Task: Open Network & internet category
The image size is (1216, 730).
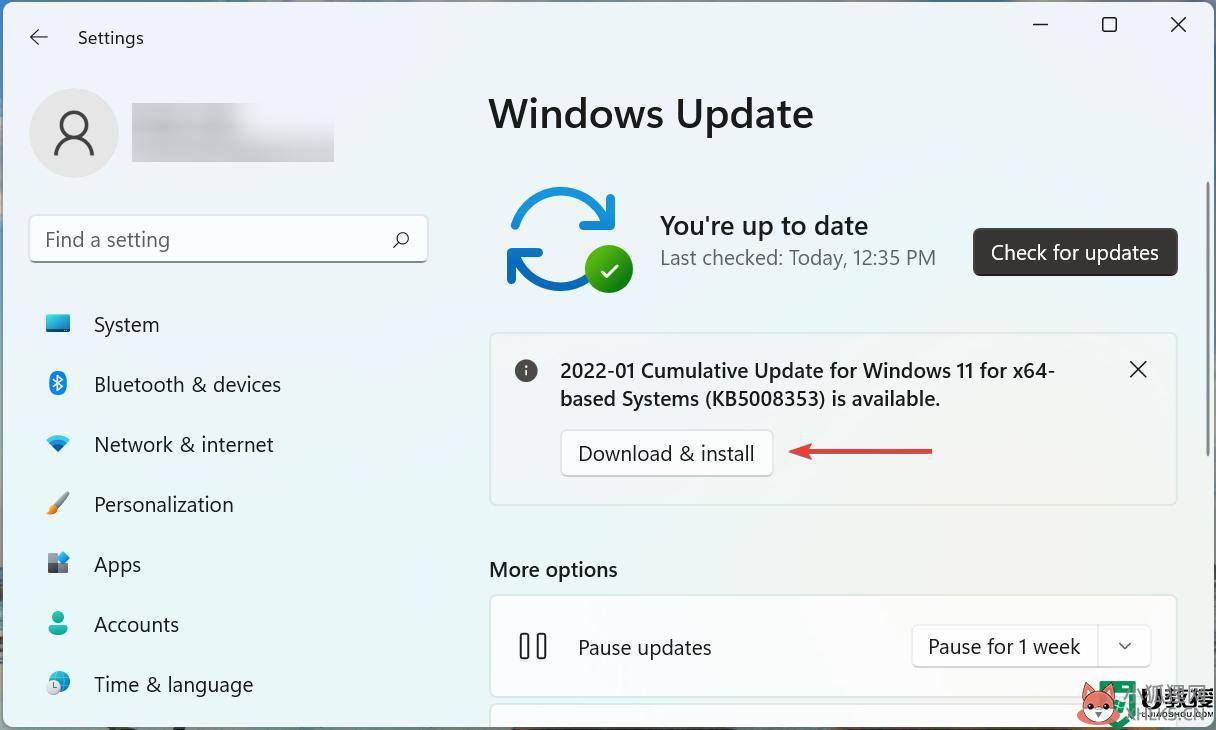Action: [x=183, y=445]
